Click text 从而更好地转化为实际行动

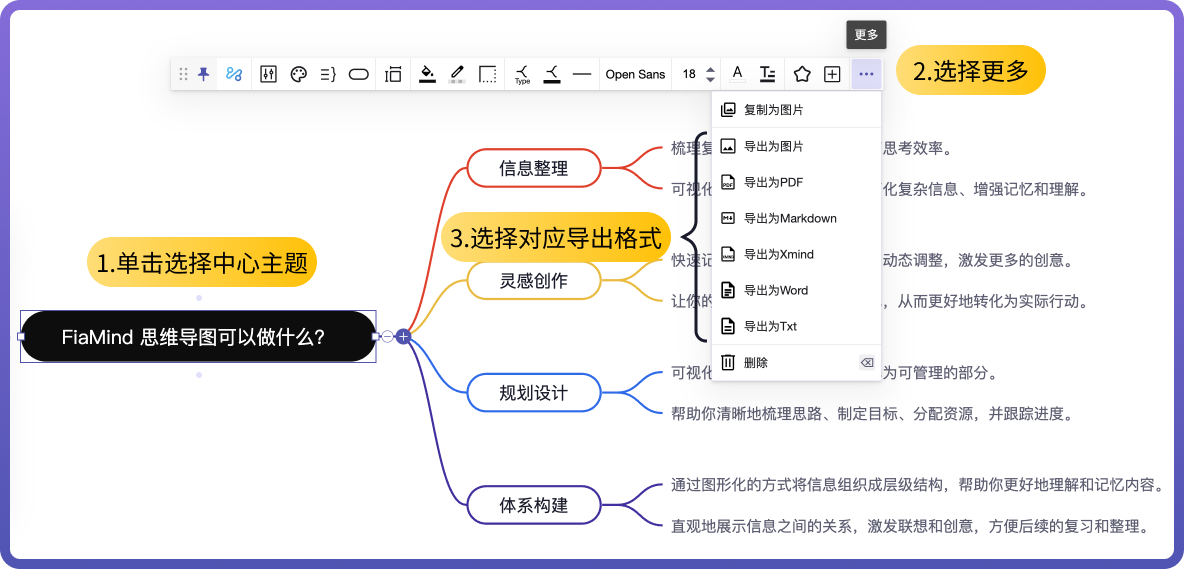992,302
